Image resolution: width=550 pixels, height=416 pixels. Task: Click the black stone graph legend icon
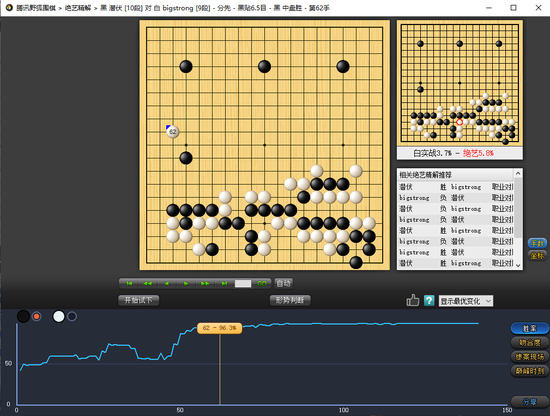click(24, 316)
